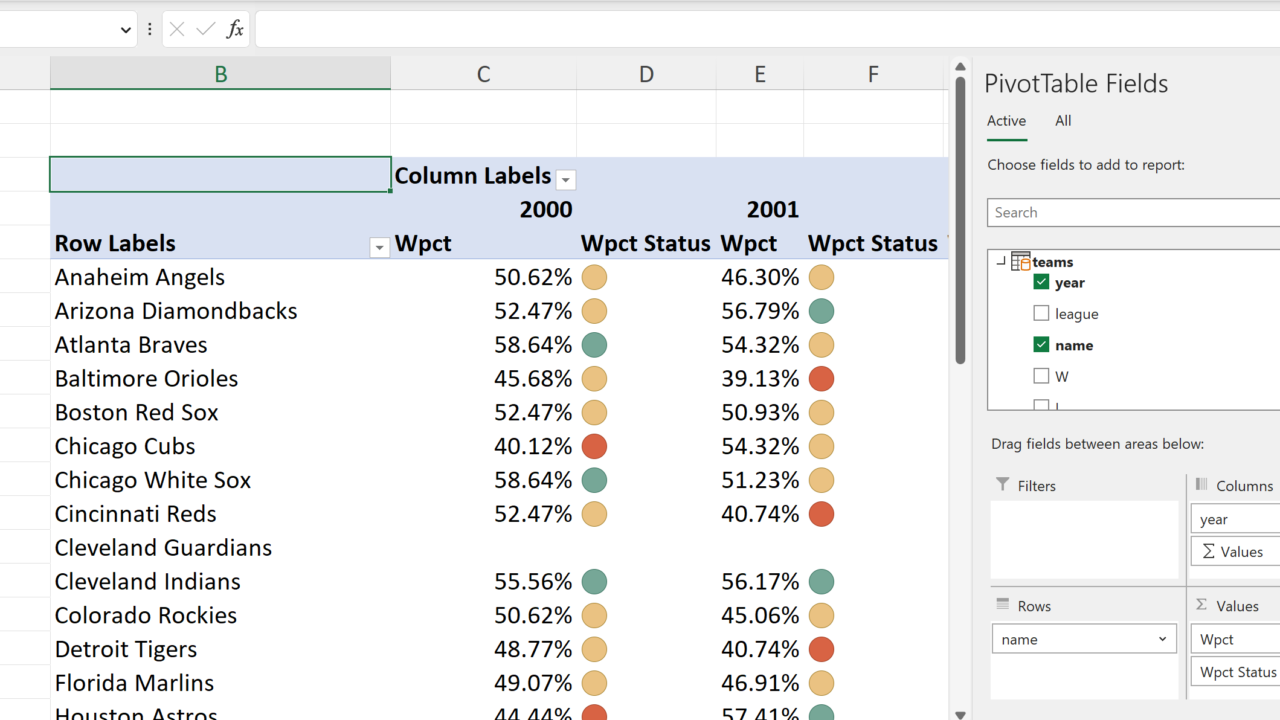The width and height of the screenshot is (1280, 720).
Task: Select the Active tab in PivotTable Fields
Action: (1006, 121)
